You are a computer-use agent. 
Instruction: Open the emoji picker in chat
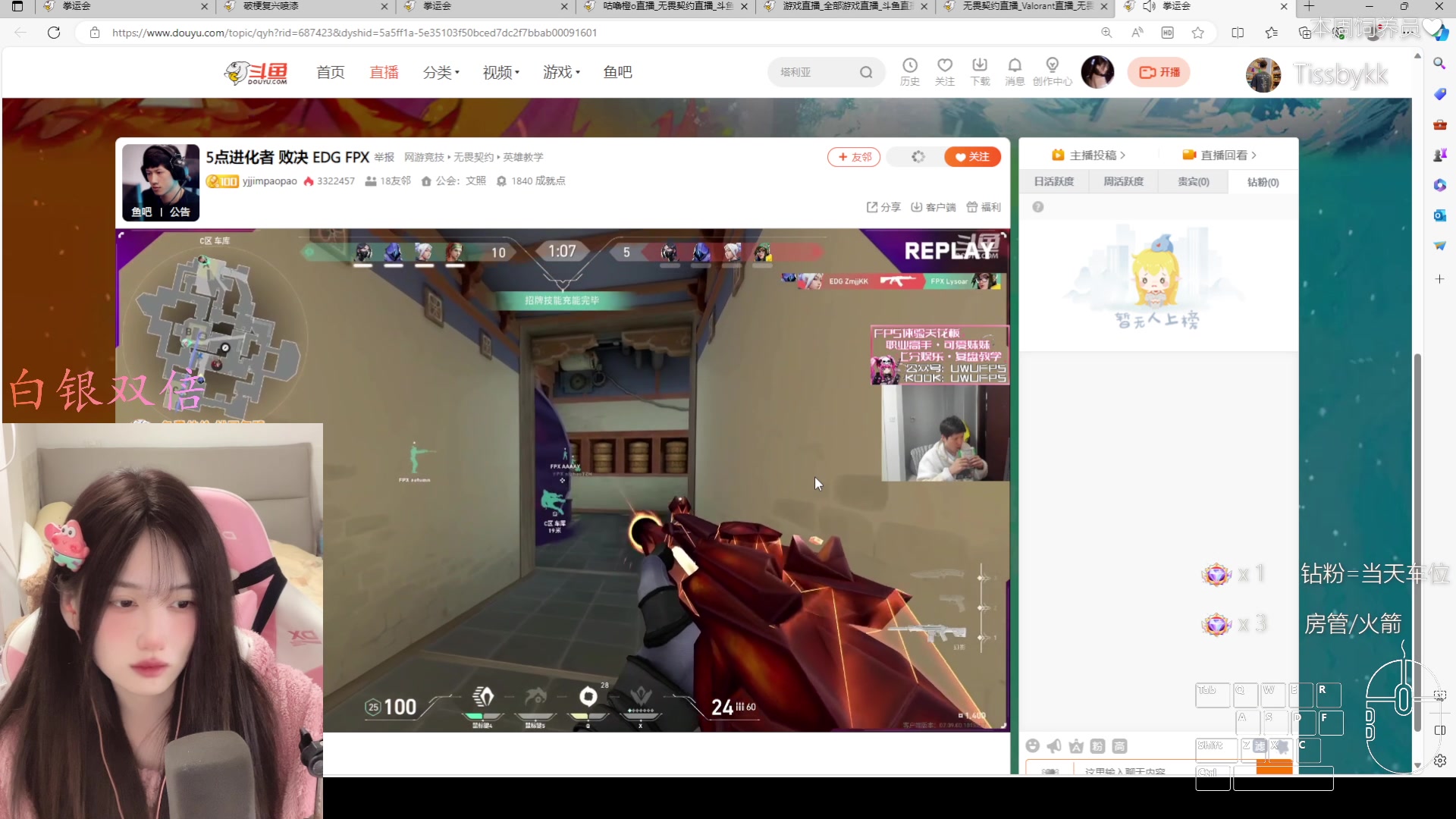point(1032,746)
